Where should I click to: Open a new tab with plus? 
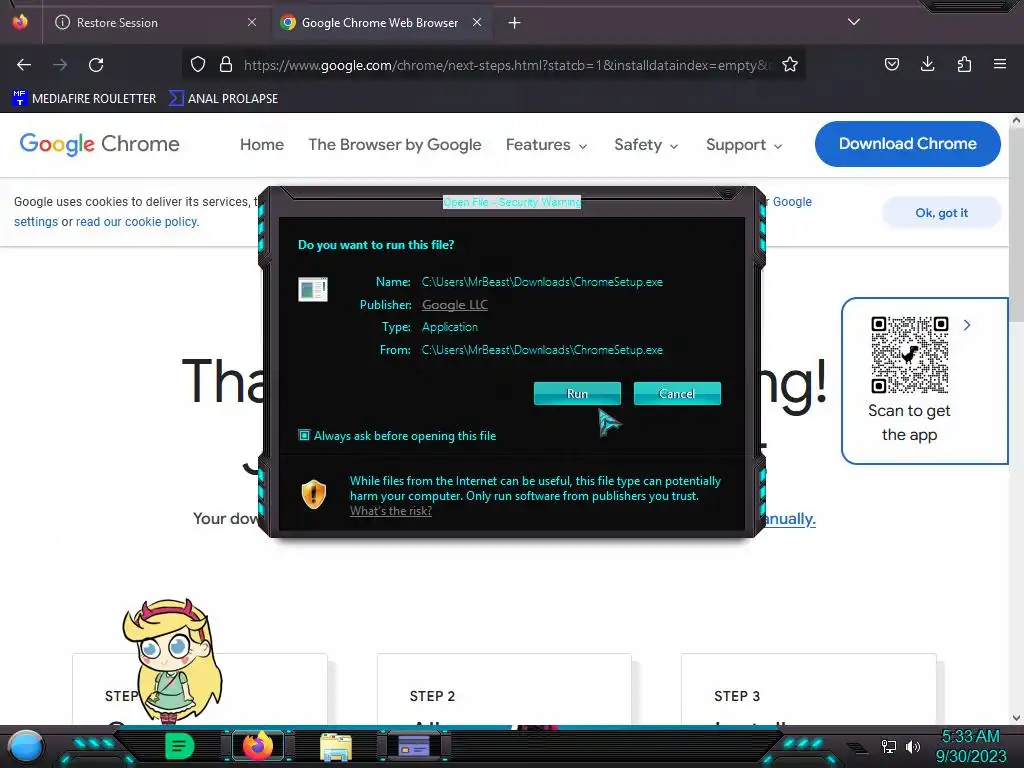515,23
